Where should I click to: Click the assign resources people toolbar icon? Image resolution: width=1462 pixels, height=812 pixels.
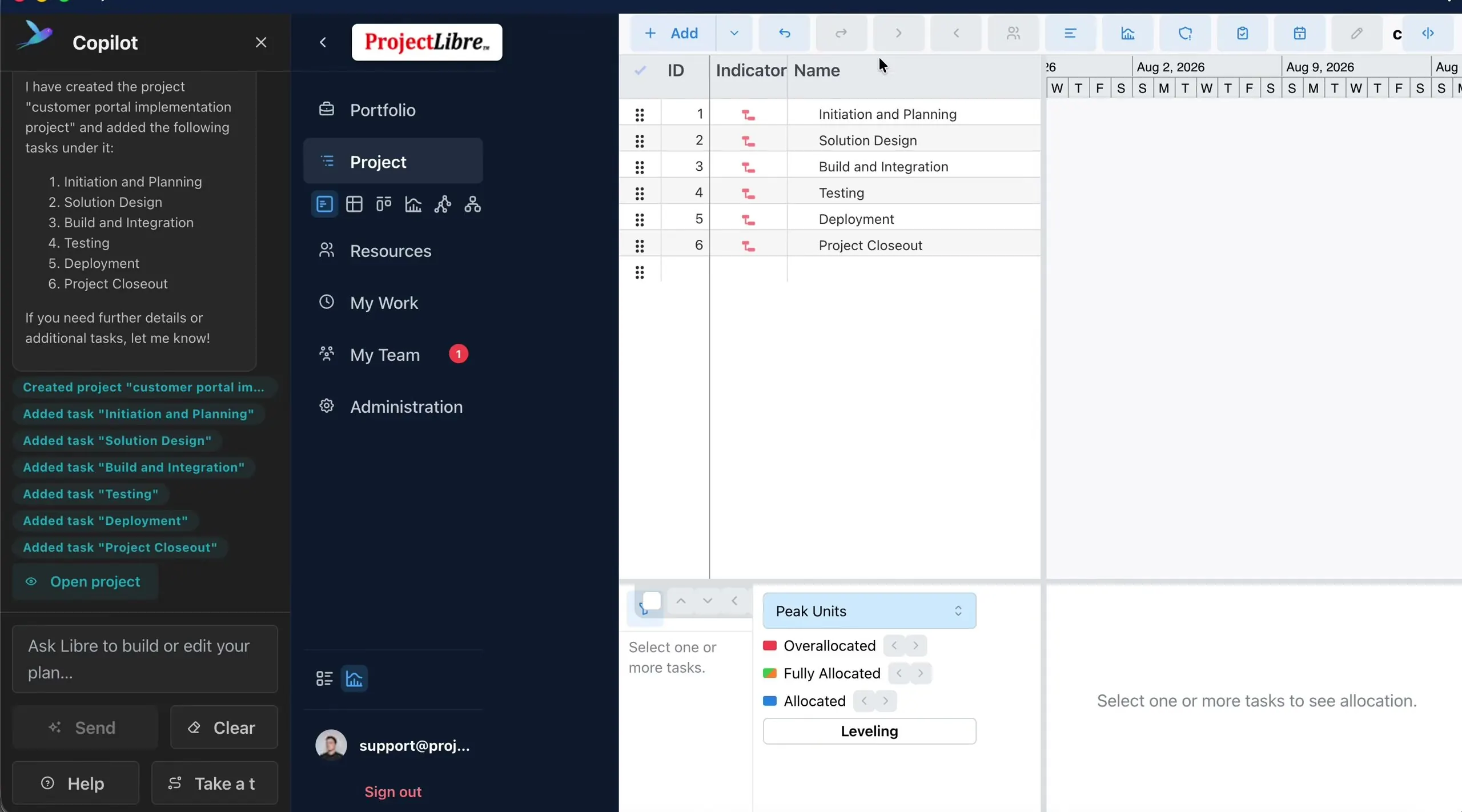1013,33
